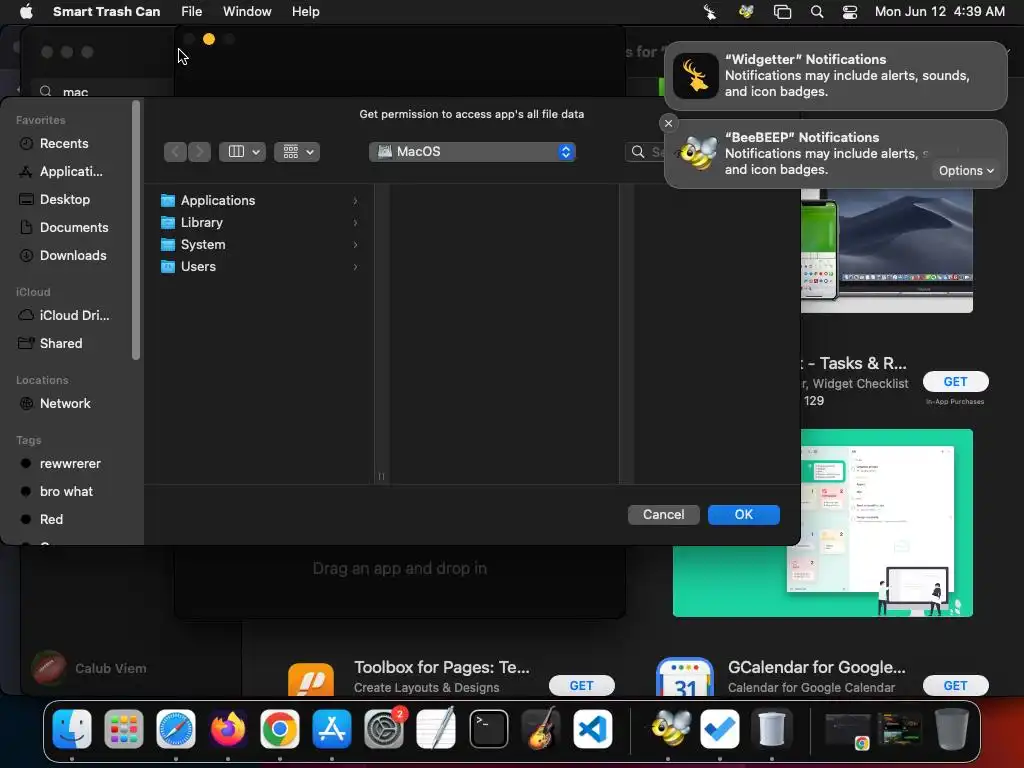Select Desktop in the sidebar

pyautogui.click(x=65, y=200)
